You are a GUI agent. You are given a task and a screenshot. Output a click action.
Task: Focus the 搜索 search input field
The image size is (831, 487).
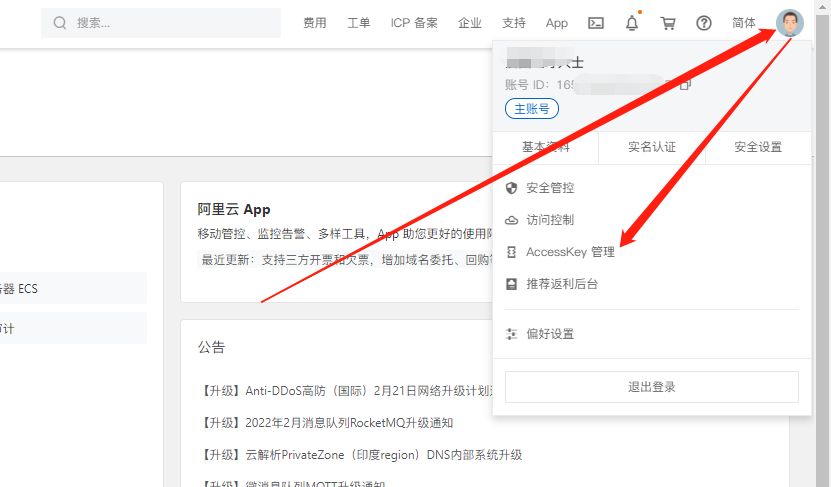161,23
